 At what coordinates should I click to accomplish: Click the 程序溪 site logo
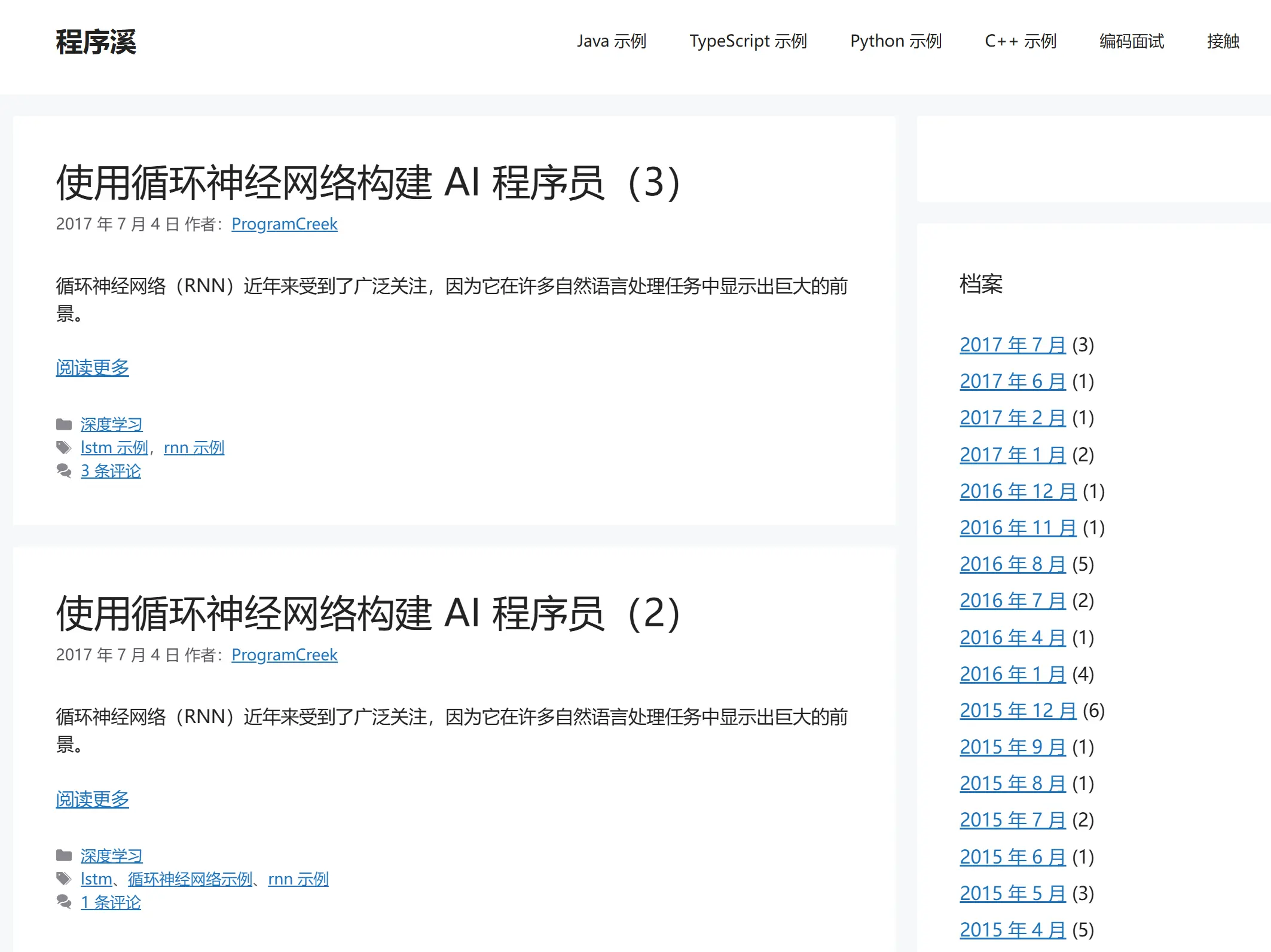[96, 42]
